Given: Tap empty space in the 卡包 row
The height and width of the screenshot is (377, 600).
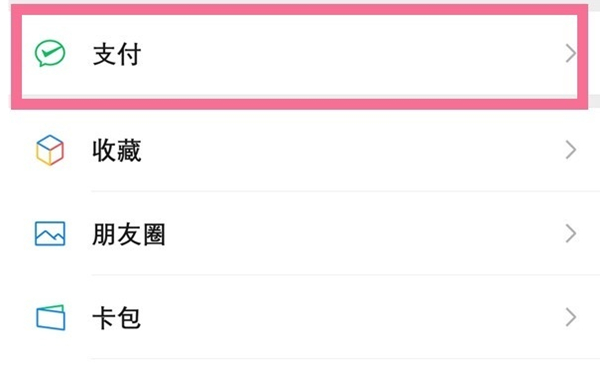Looking at the screenshot, I should click(x=344, y=318).
